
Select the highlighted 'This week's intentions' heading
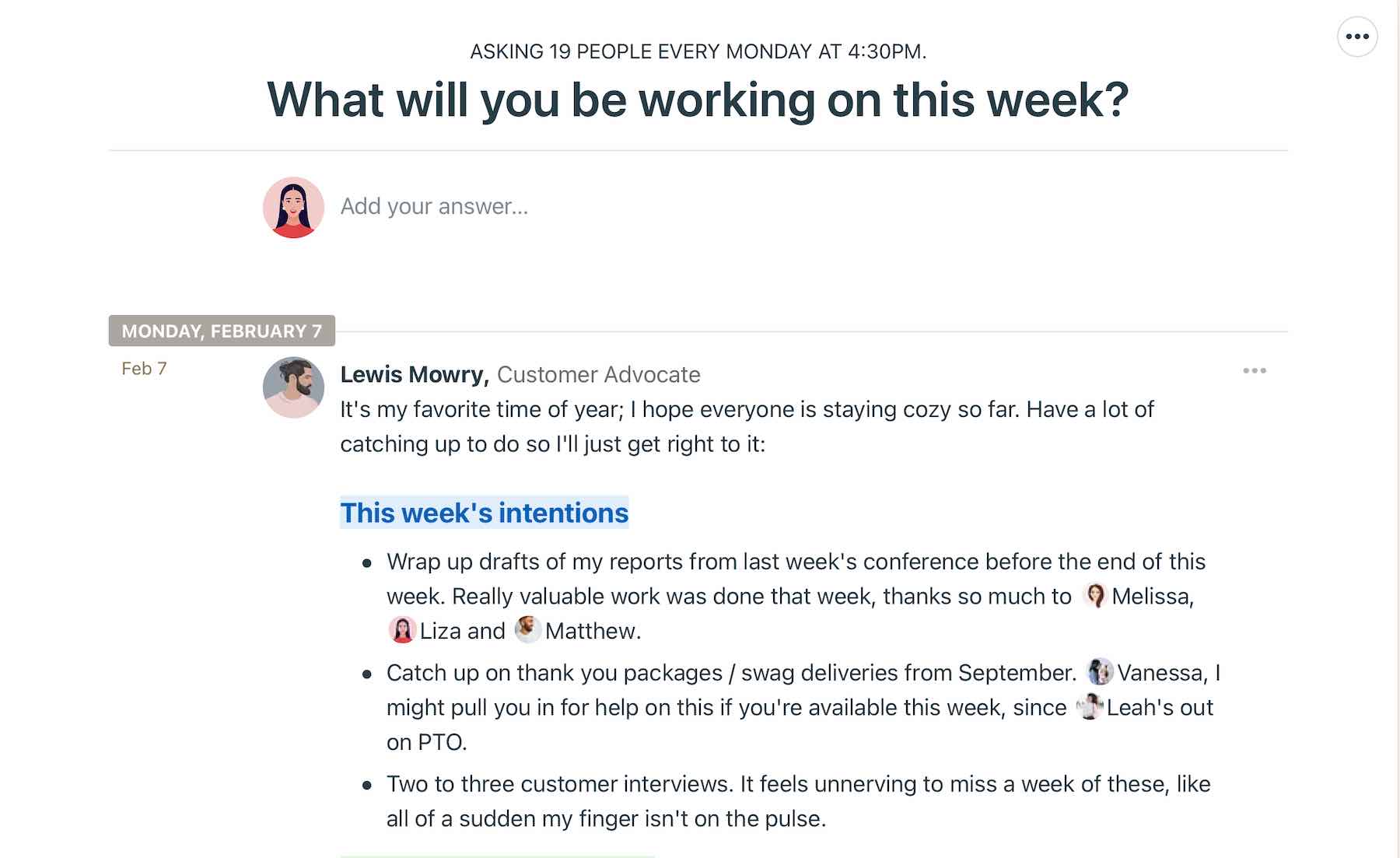[x=484, y=513]
